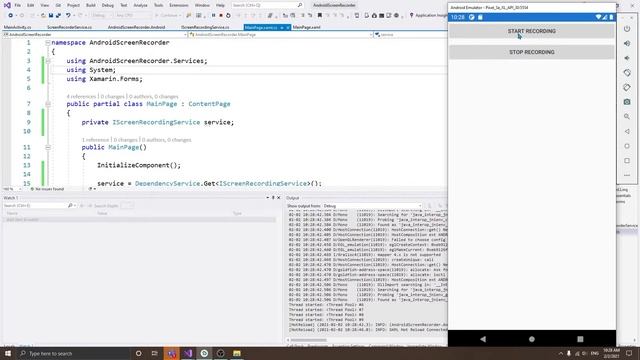This screenshot has width=640, height=360.
Task: Tap the Android navigation bar recents button
Action: coord(580,339)
